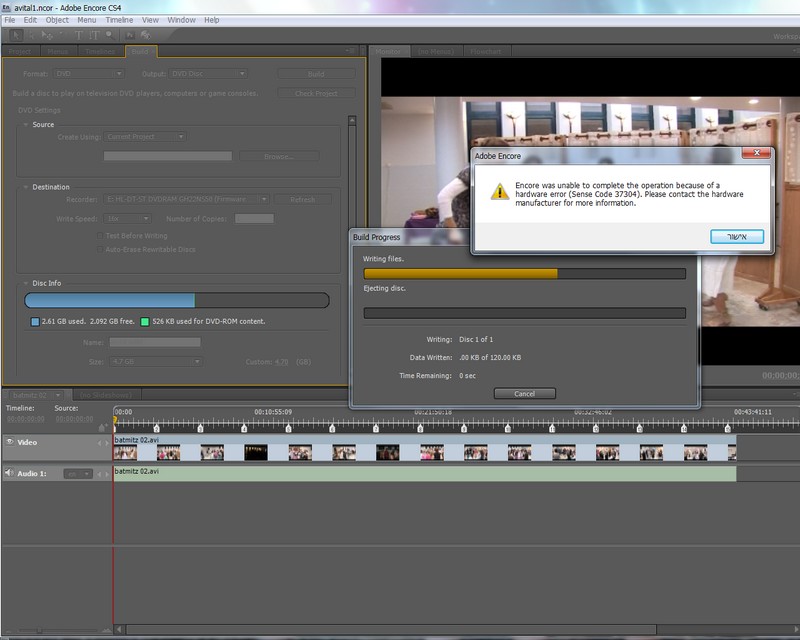
Task: Select the Direct Select tool
Action: pos(32,35)
